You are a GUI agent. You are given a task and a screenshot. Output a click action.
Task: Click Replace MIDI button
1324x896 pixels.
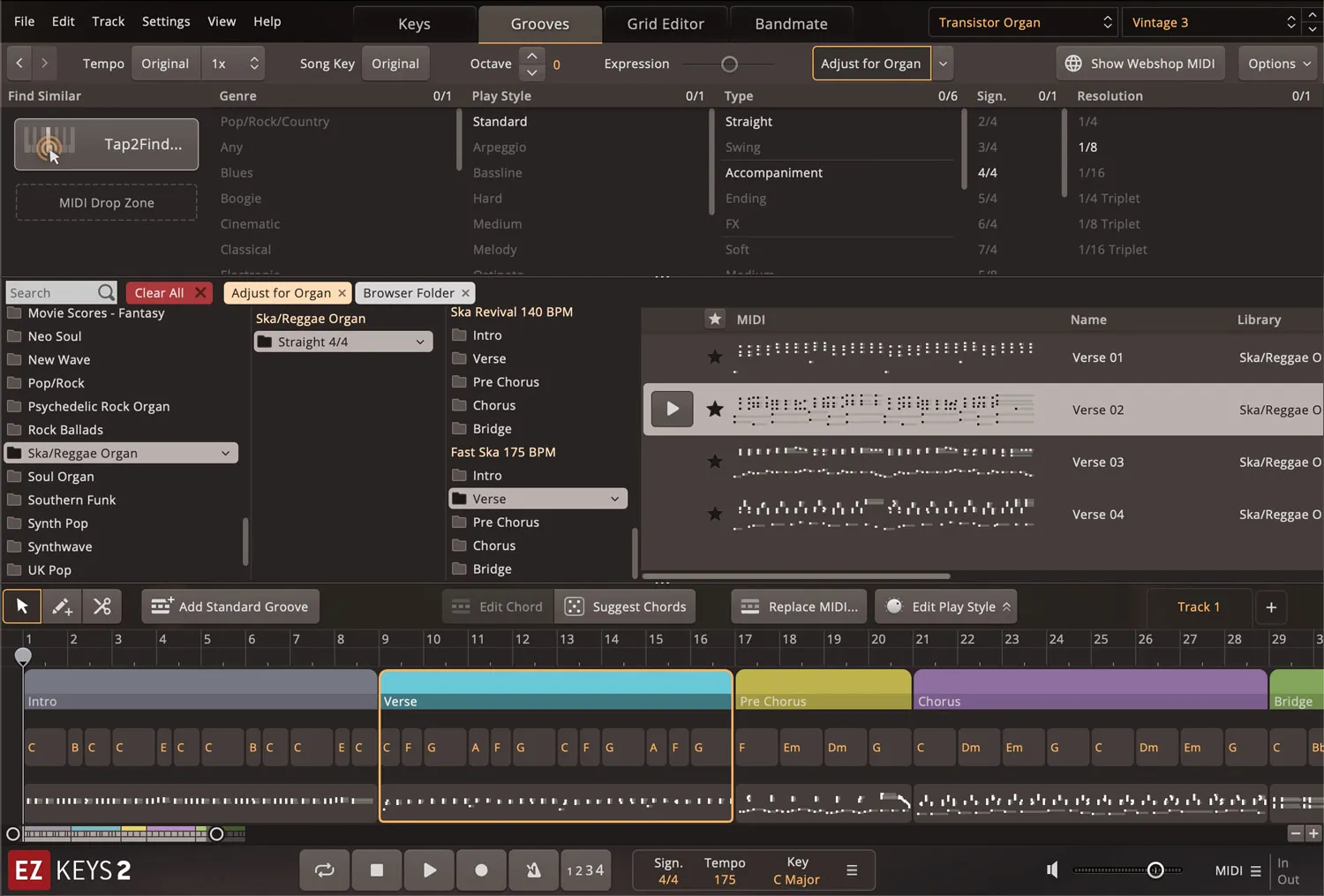coord(800,606)
